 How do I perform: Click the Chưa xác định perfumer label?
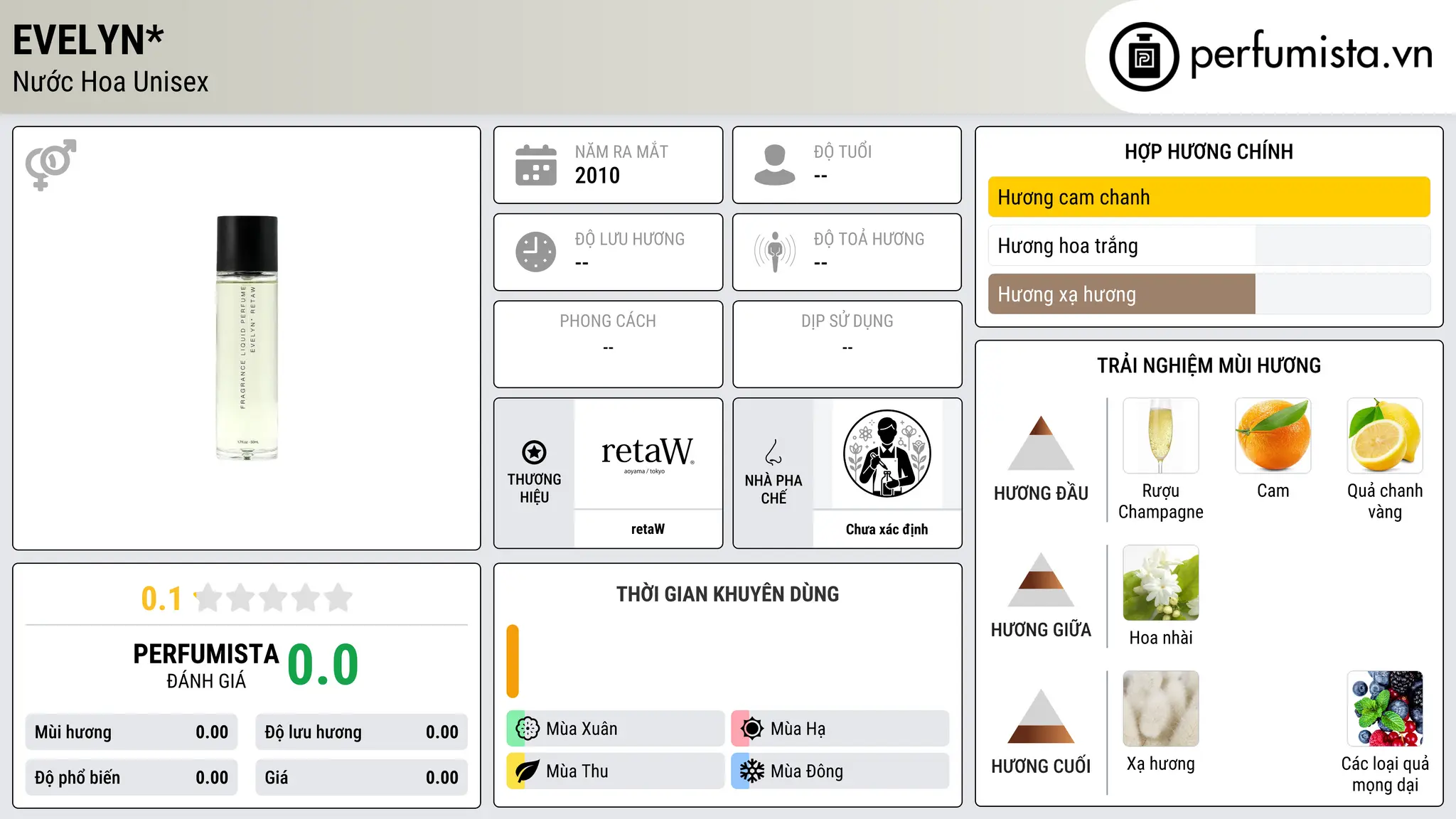[887, 529]
